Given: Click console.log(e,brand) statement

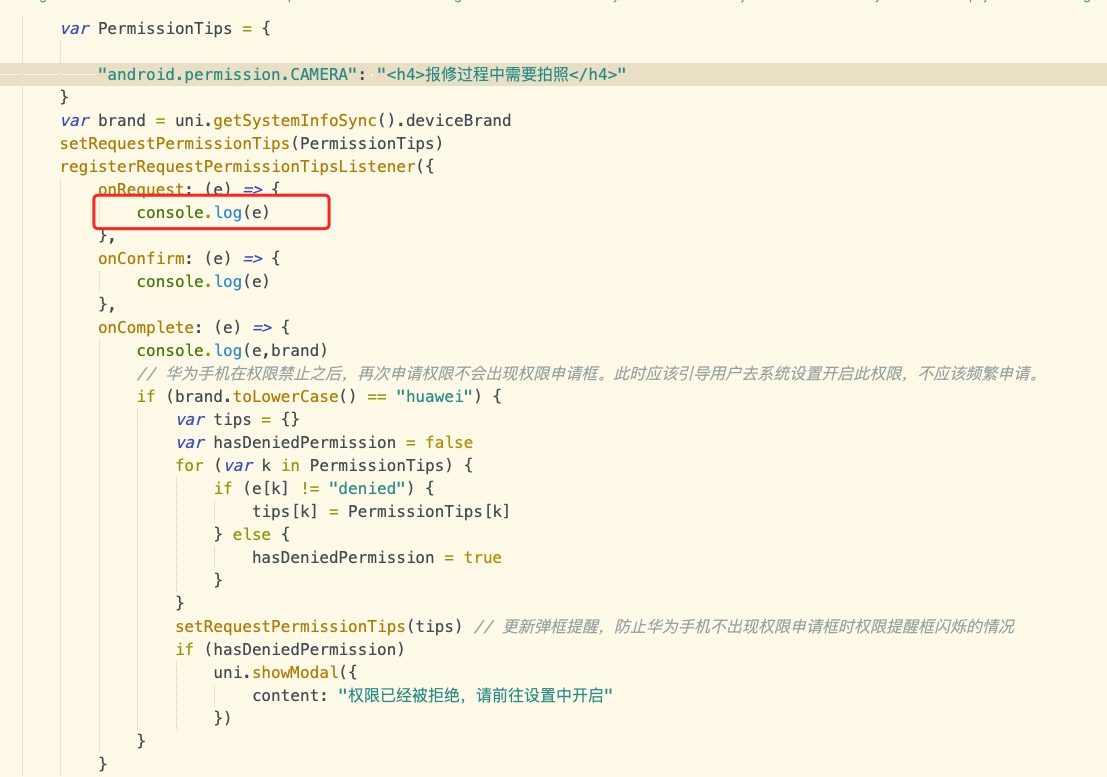Looking at the screenshot, I should 232,350.
